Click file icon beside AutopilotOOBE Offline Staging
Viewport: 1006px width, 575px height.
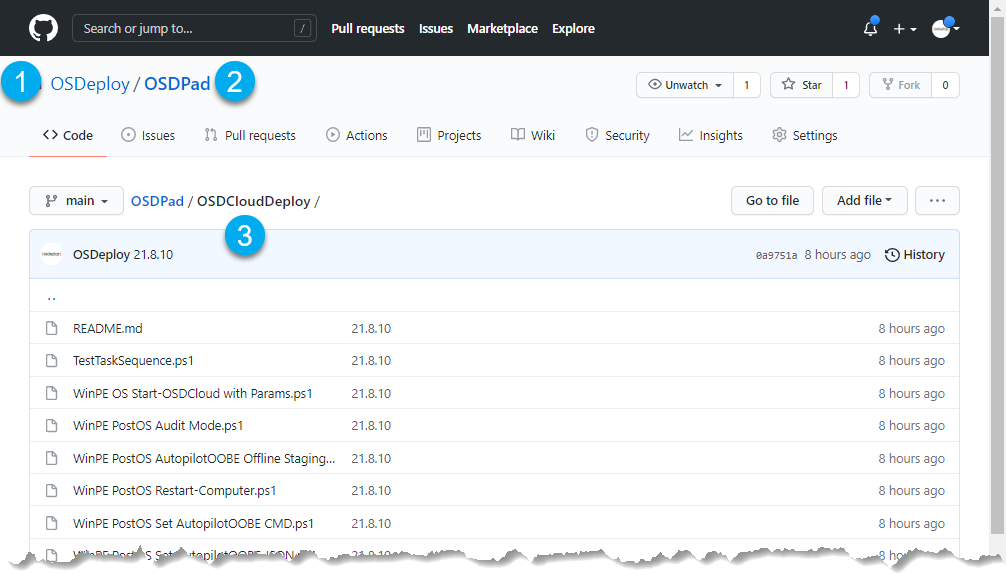coord(51,458)
